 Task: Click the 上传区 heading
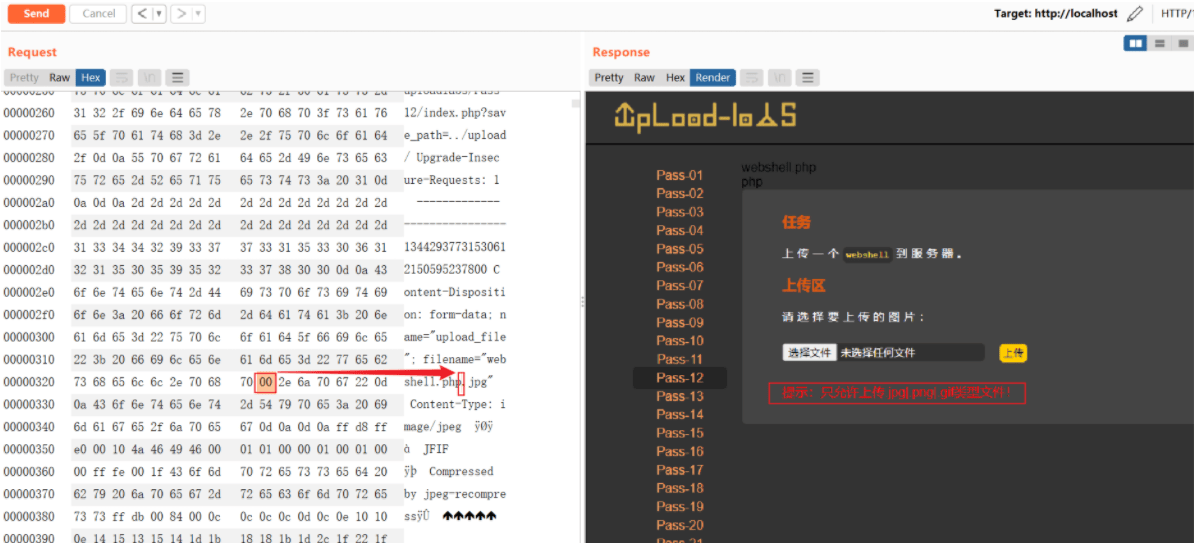pyautogui.click(x=803, y=286)
